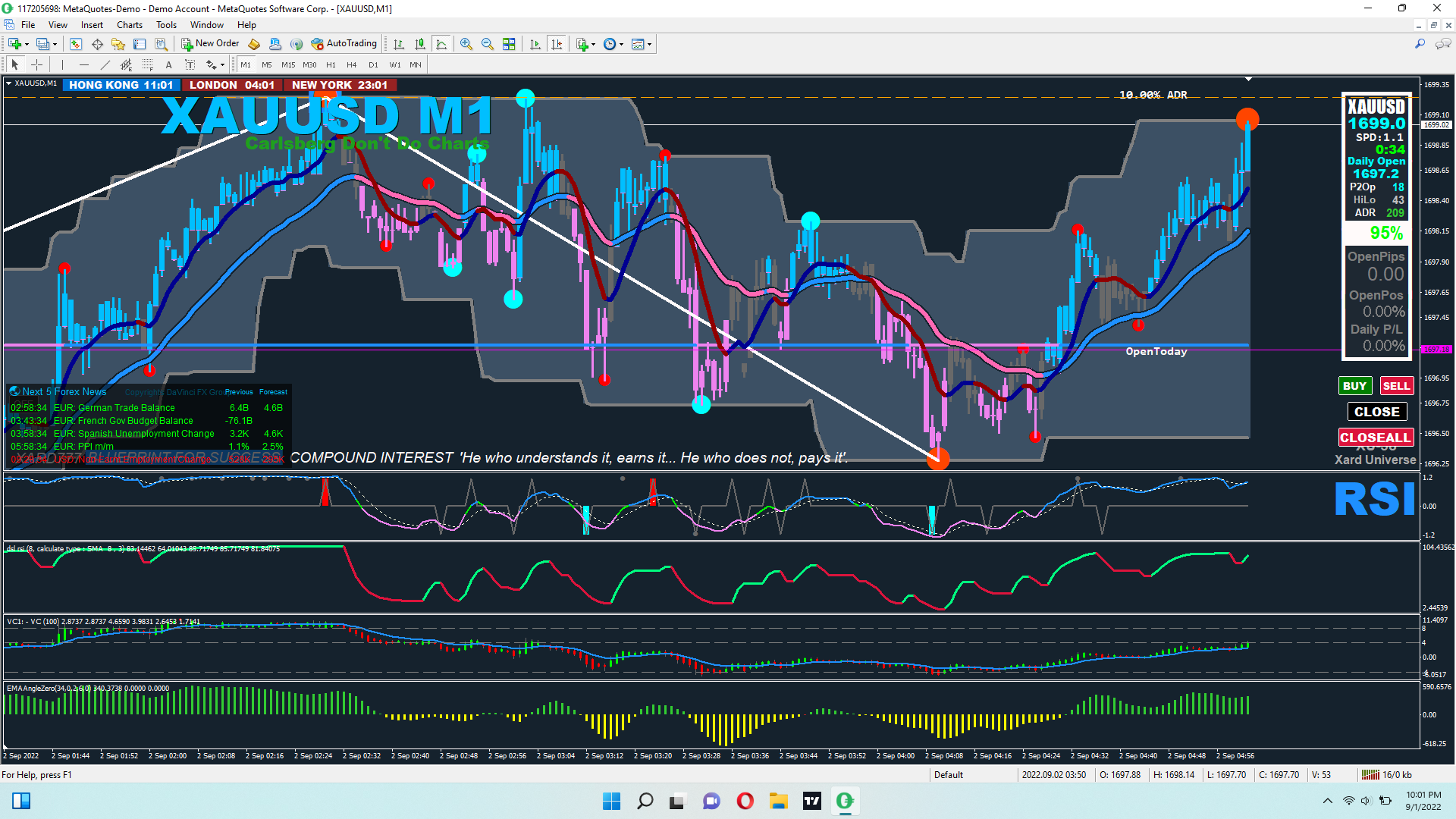Expand the indicators list dropdown arrow
The width and height of the screenshot is (1456, 819).
pyautogui.click(x=593, y=44)
